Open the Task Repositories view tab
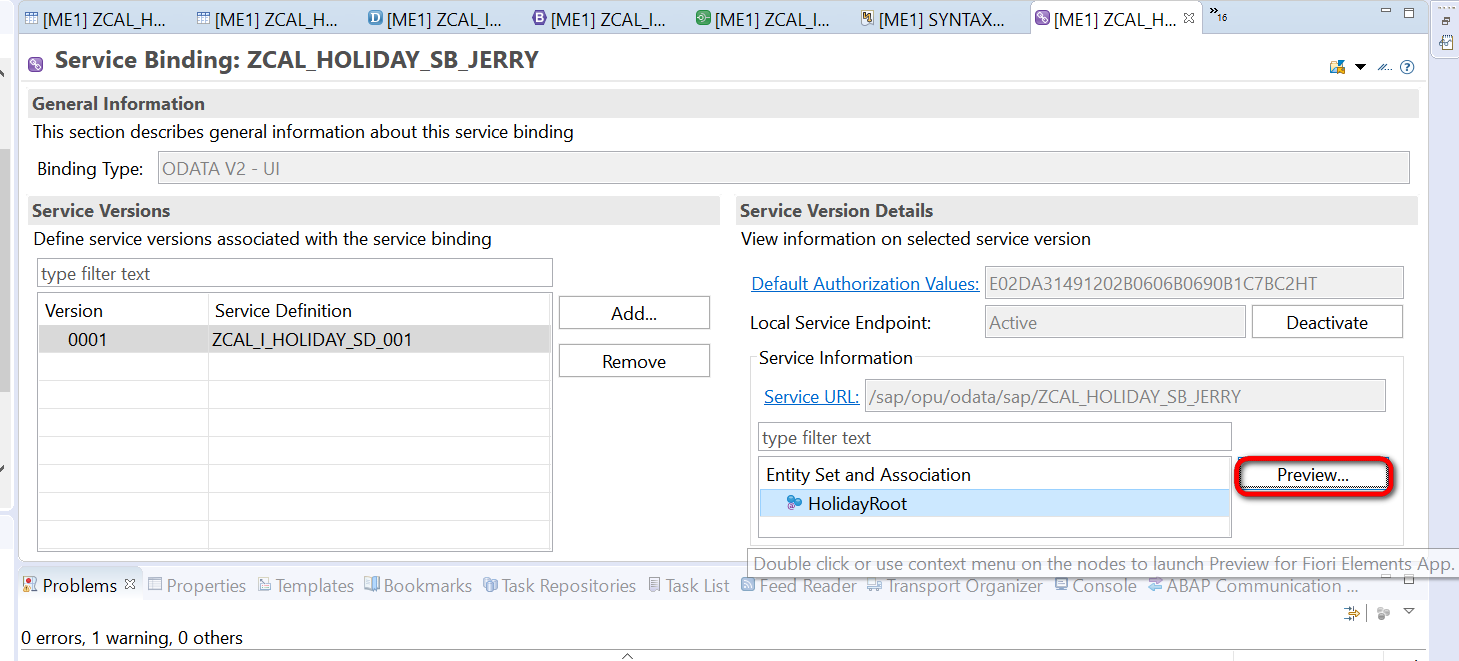The height and width of the screenshot is (661, 1459). tap(559, 586)
